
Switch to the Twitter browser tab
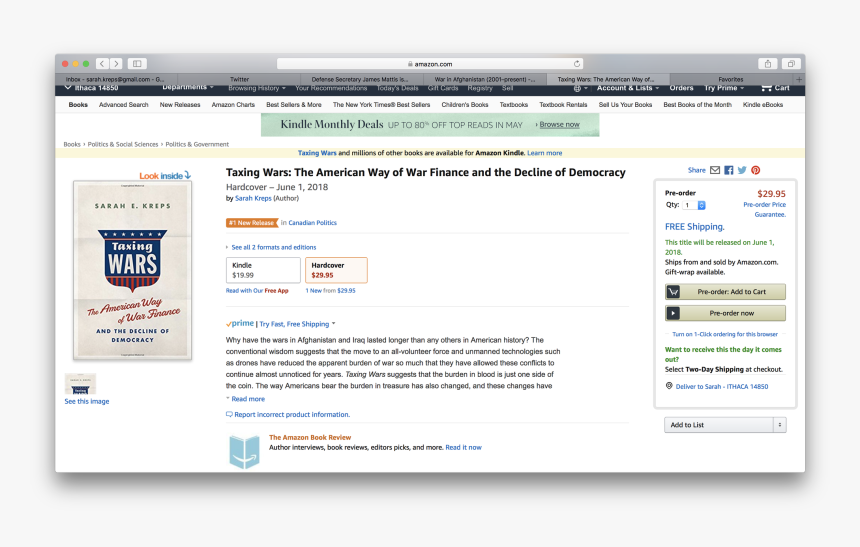[239, 79]
